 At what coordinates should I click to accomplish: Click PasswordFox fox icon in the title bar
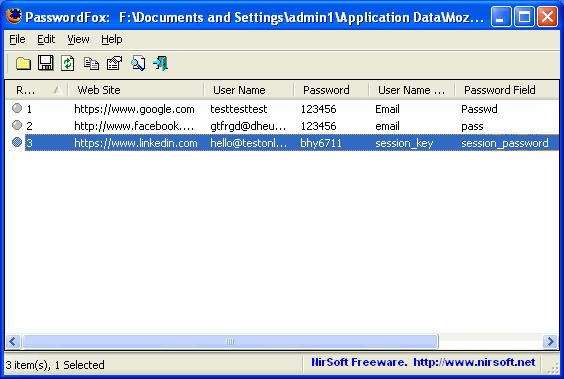point(14,16)
